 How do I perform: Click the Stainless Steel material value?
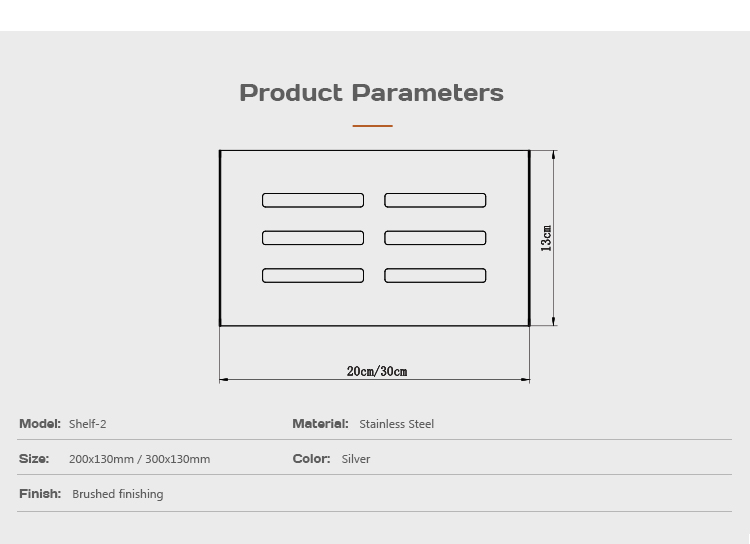pyautogui.click(x=397, y=424)
